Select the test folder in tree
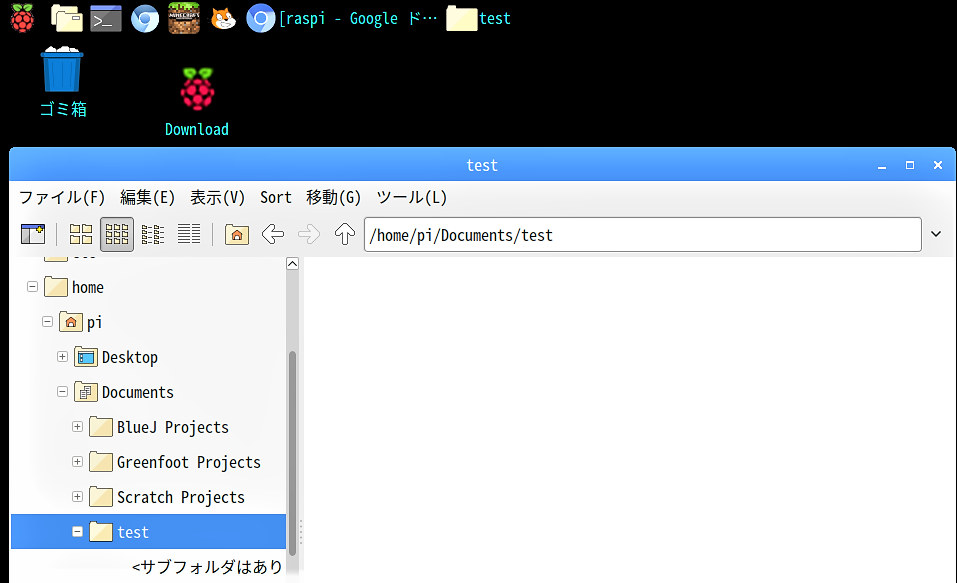 148,532
